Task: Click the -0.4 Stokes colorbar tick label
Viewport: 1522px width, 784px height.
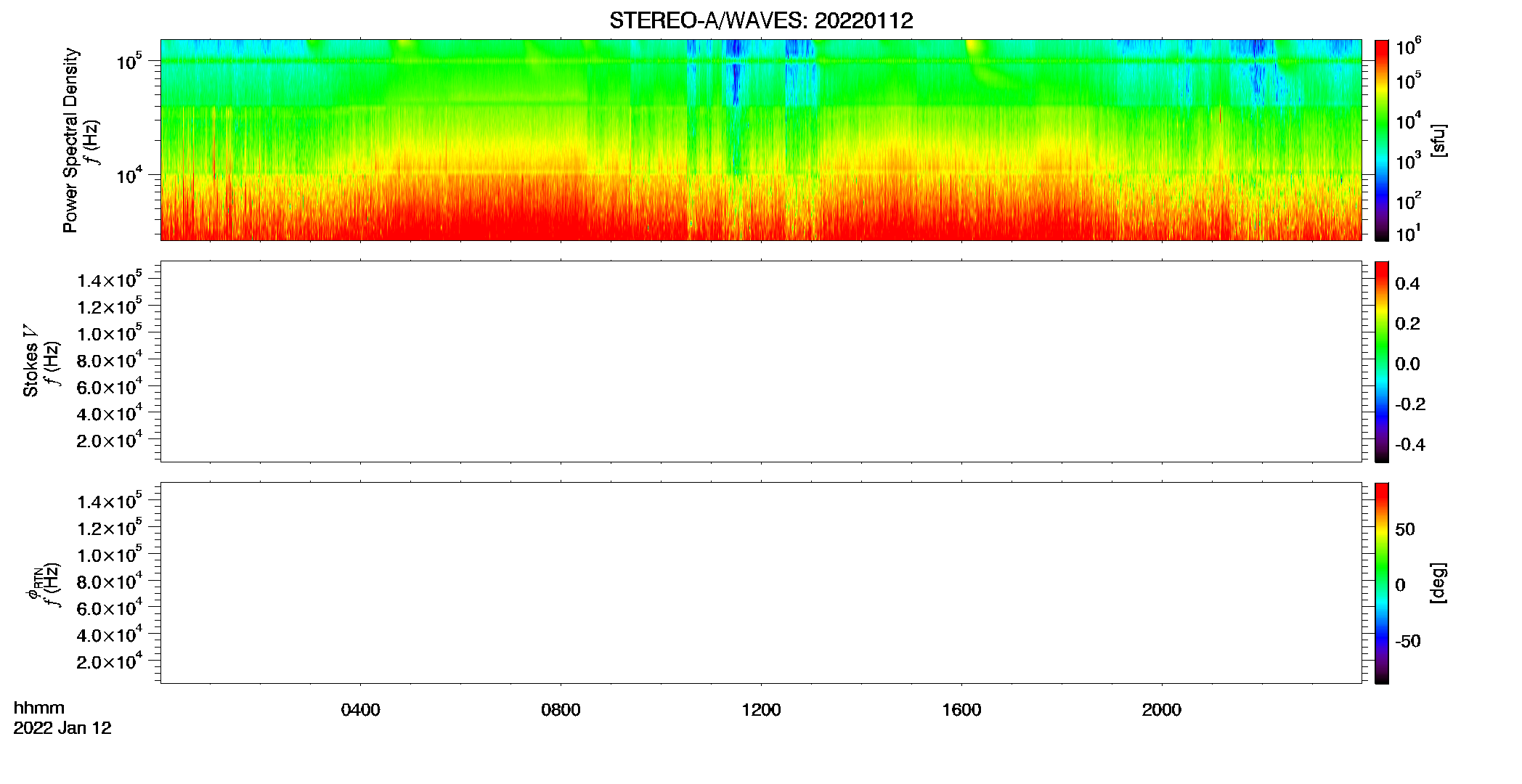Action: [x=1410, y=445]
